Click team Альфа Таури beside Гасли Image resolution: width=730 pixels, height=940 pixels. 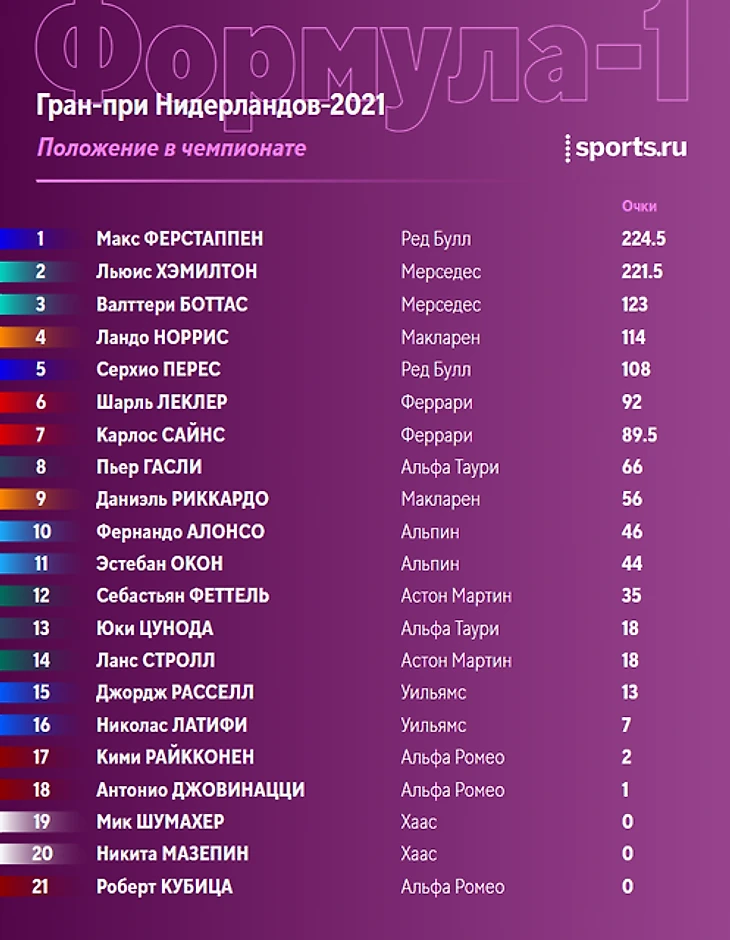point(449,466)
